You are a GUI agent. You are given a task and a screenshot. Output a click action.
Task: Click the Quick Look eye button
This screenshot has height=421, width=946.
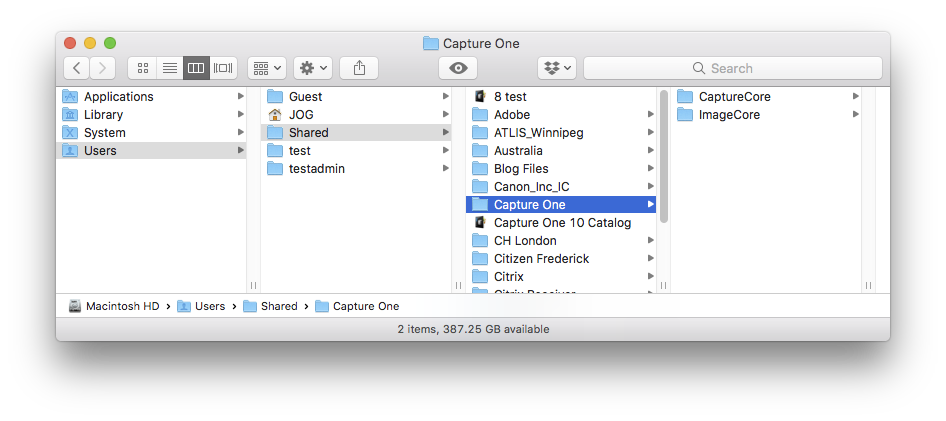458,68
